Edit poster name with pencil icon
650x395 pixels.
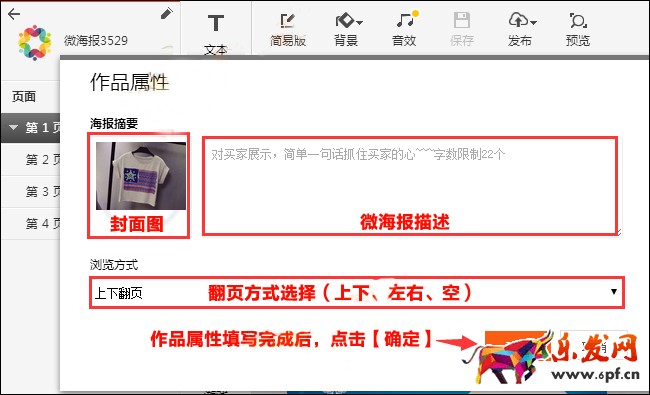(x=166, y=14)
